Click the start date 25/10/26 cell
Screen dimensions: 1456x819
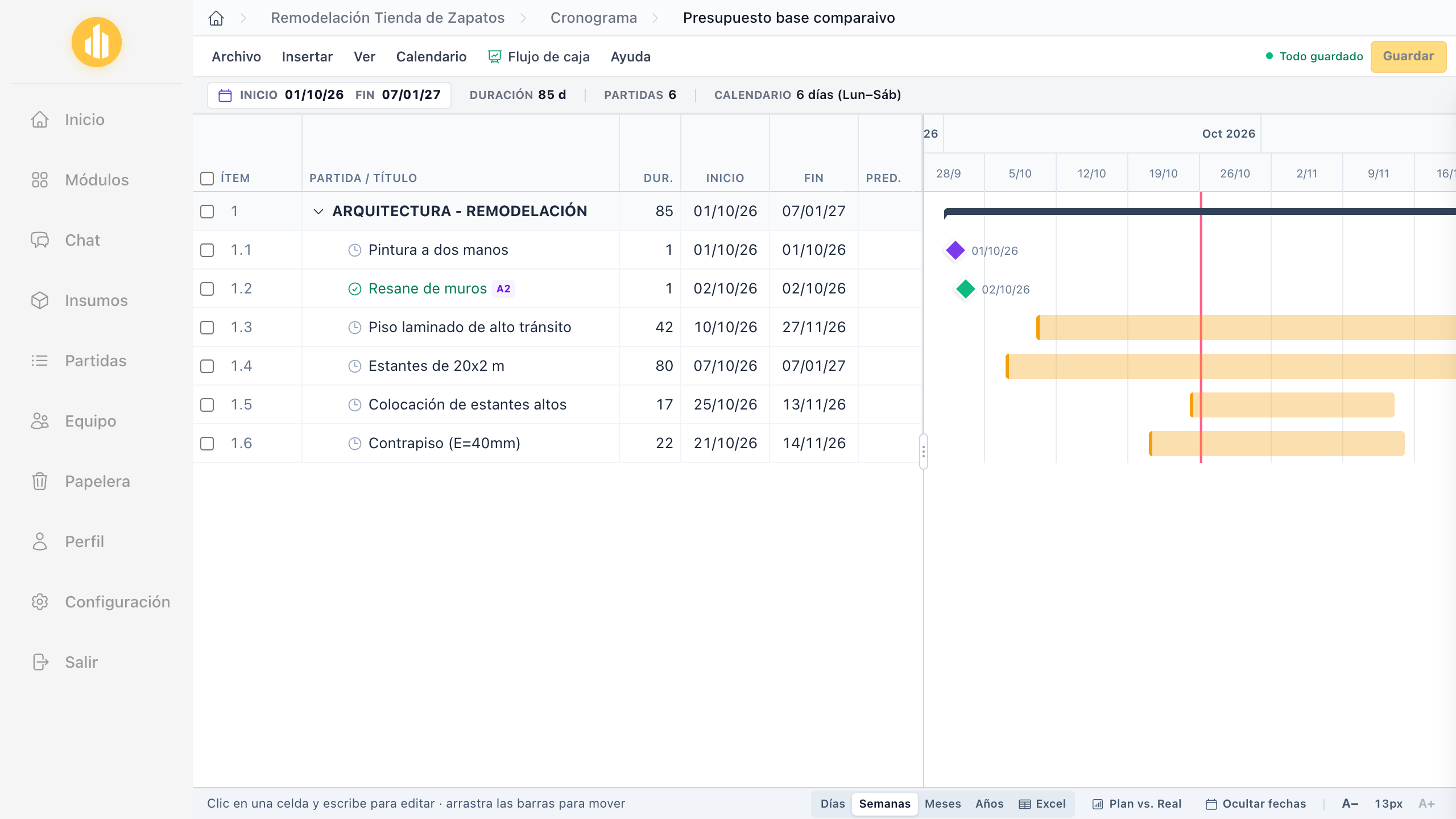point(725,405)
